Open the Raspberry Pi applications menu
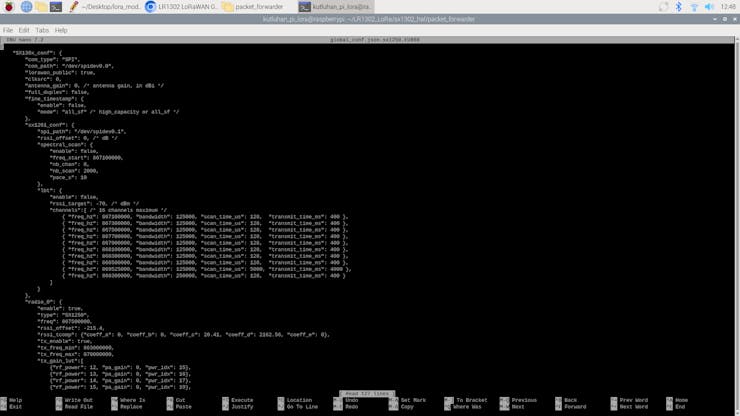This screenshot has width=740, height=416. point(9,7)
